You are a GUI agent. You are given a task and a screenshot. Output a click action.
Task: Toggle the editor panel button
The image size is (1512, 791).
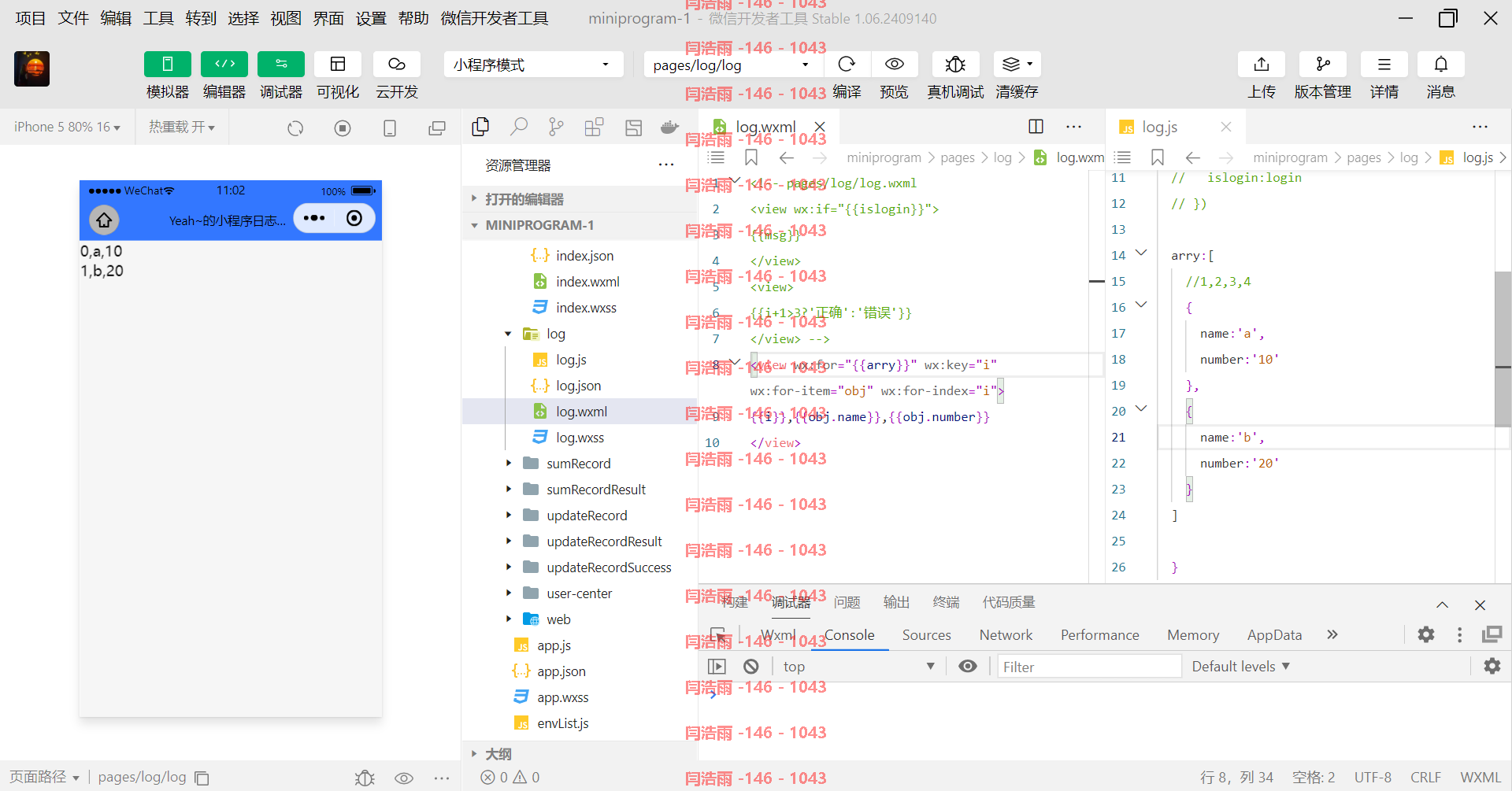click(224, 64)
